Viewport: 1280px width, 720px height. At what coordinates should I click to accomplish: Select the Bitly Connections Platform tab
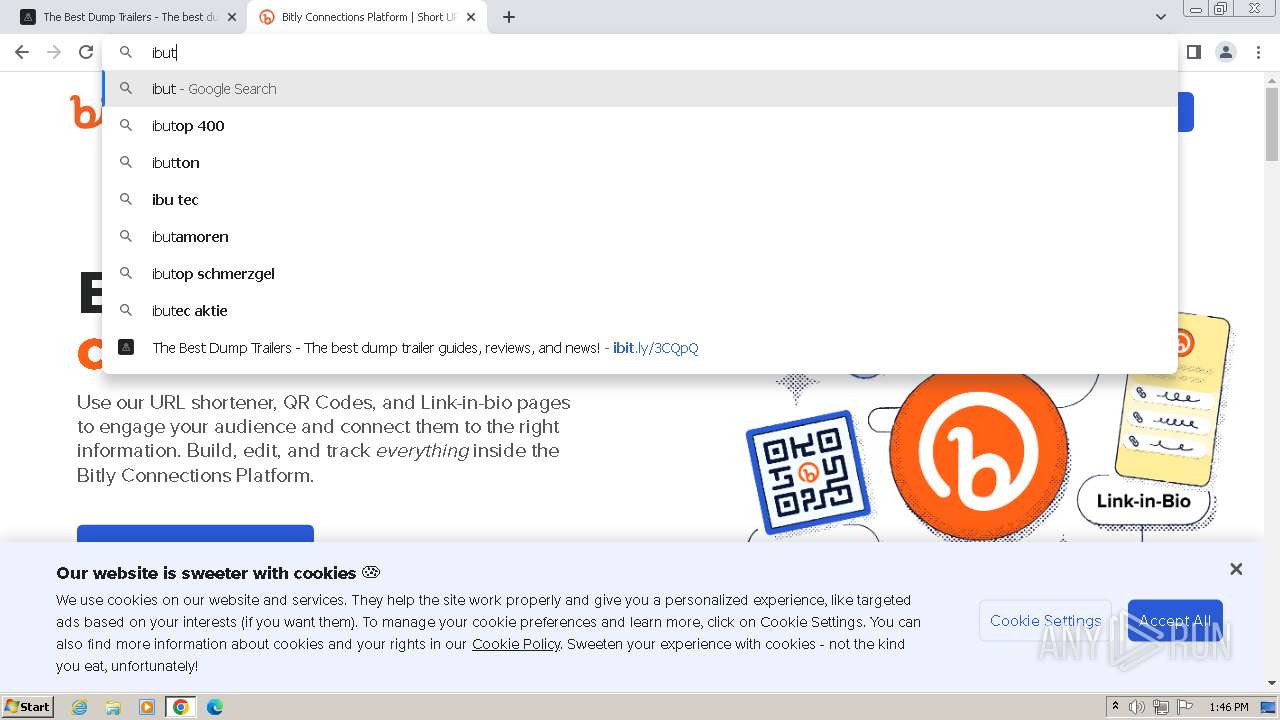[x=367, y=17]
